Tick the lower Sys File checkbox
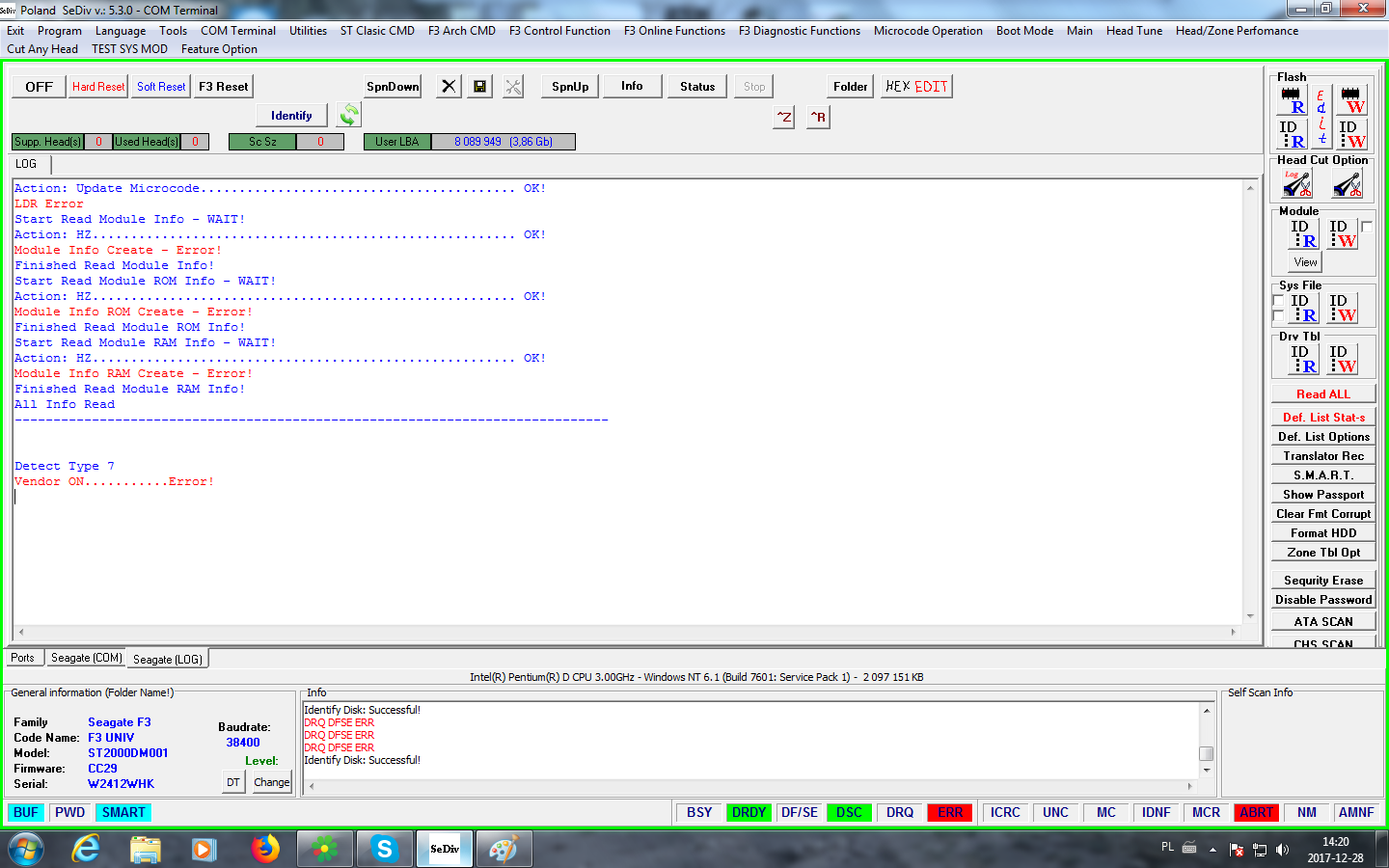 (1279, 316)
